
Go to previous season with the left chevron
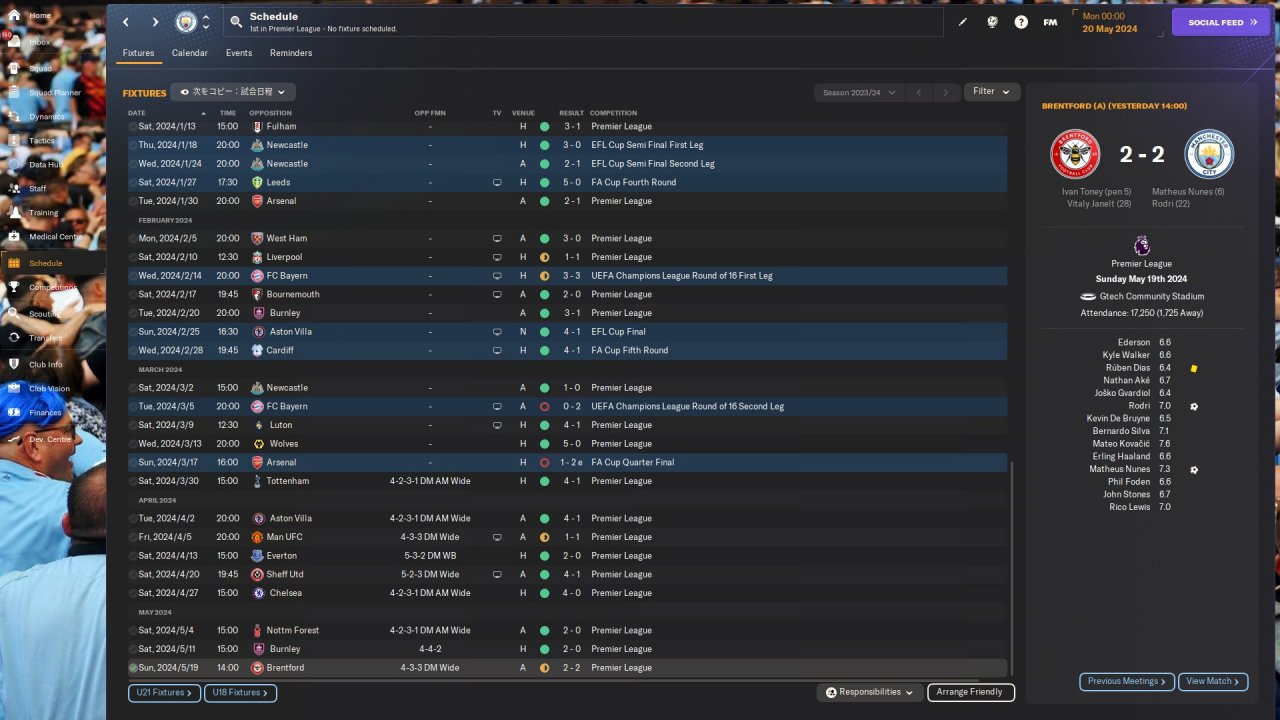(x=919, y=92)
